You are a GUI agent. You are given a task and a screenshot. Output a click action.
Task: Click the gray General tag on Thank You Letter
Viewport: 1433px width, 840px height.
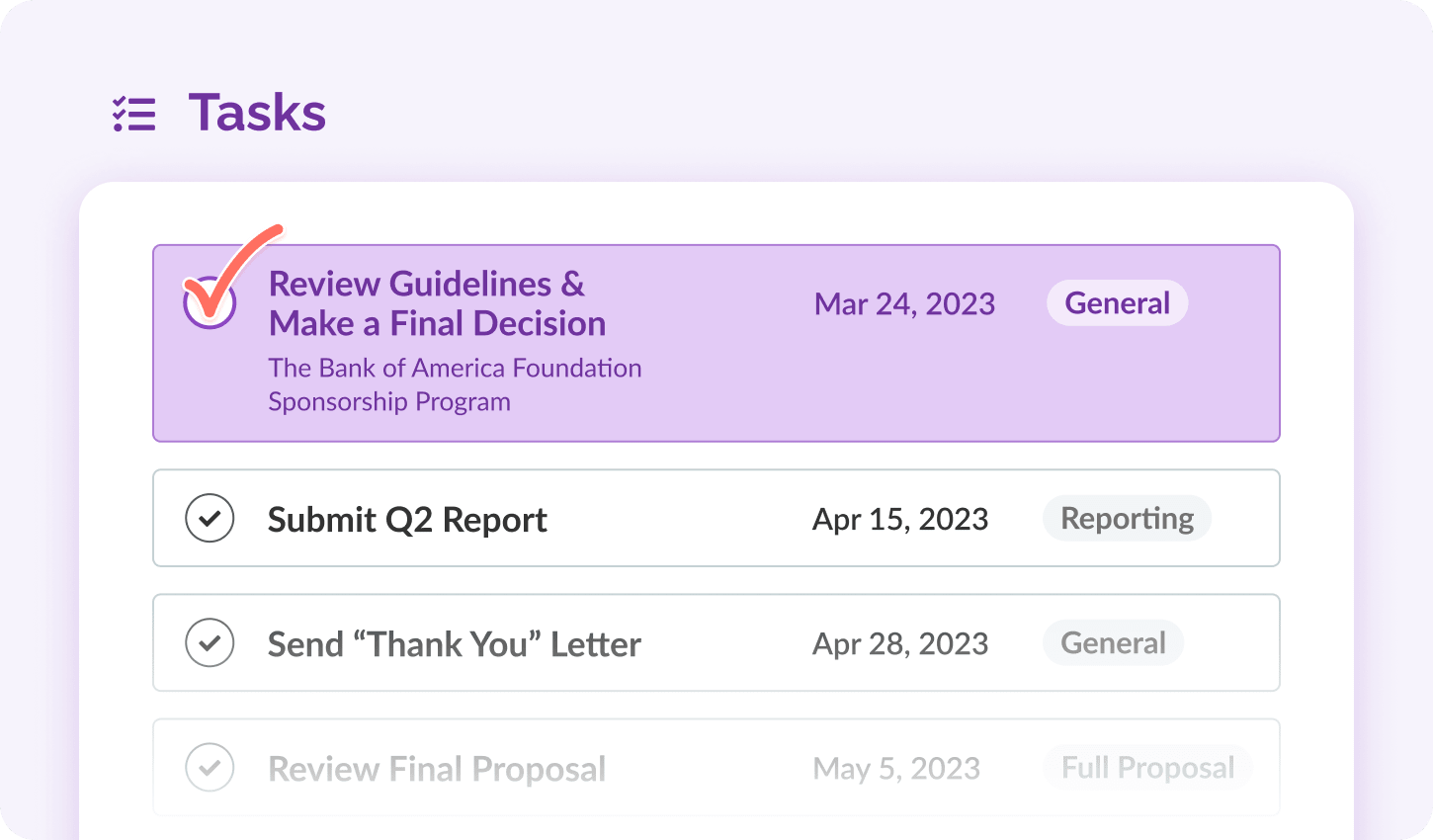[1114, 643]
